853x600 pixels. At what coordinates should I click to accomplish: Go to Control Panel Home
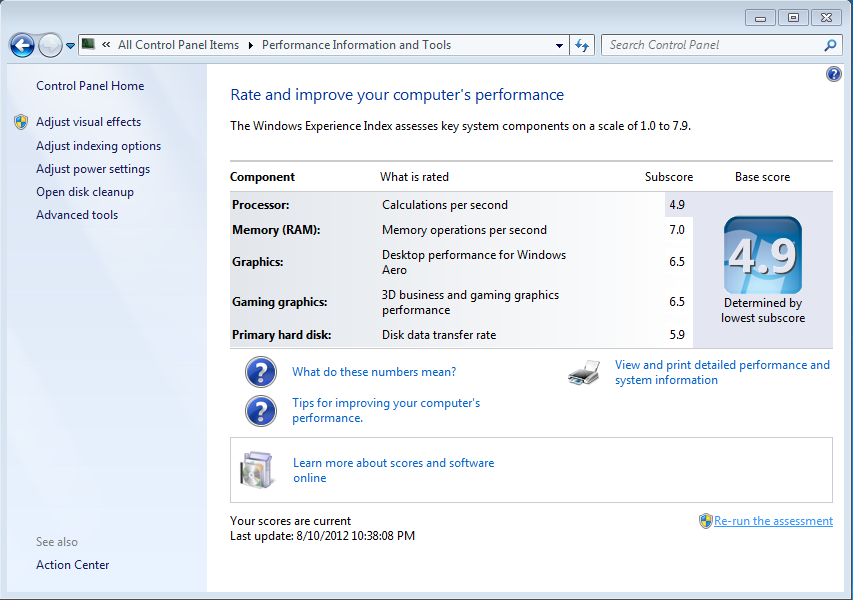tap(90, 86)
